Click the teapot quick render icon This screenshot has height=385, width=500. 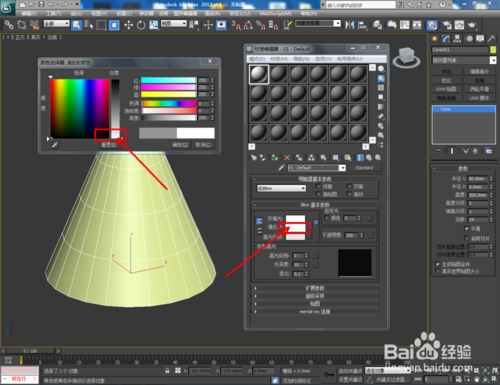coord(472,25)
